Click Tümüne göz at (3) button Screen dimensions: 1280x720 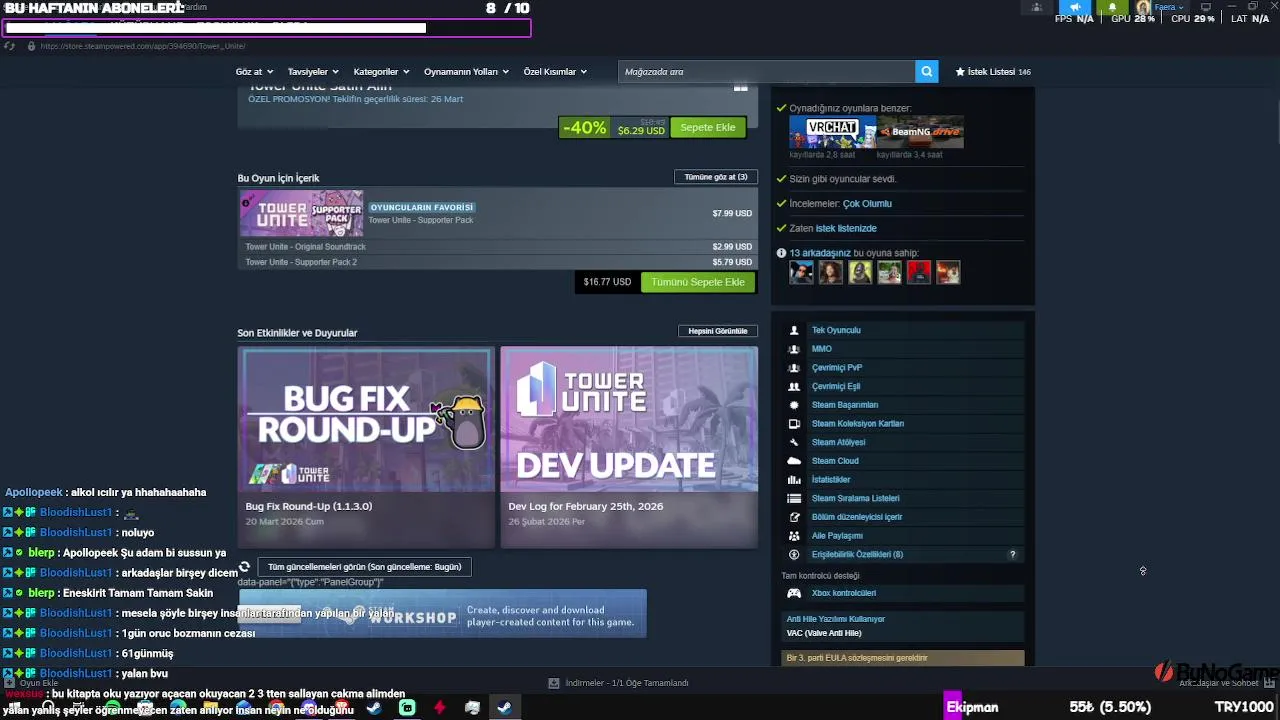point(716,177)
